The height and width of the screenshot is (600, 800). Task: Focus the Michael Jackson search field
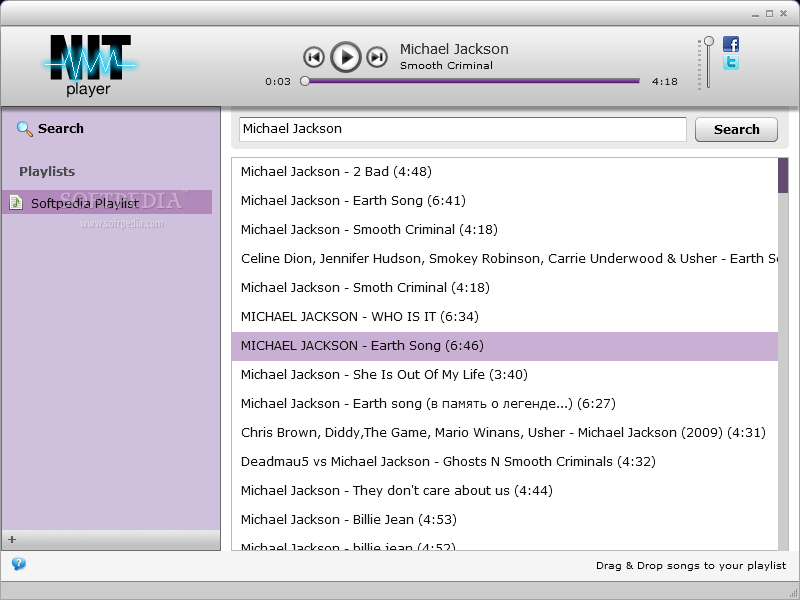(463, 129)
